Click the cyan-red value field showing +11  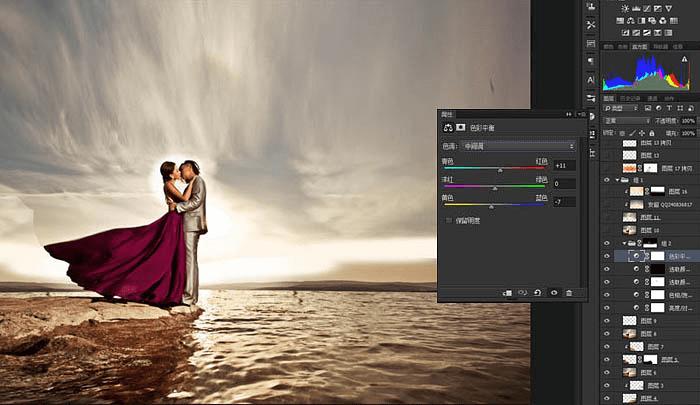pos(564,165)
